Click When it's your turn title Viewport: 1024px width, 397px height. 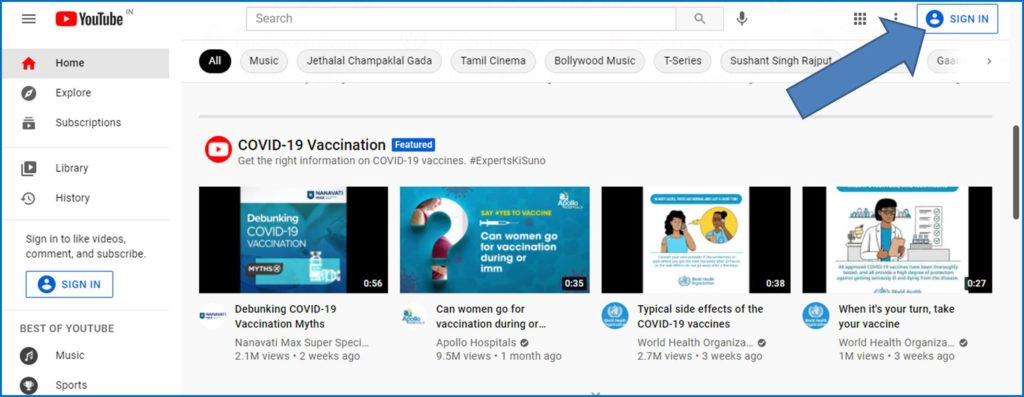(x=897, y=317)
